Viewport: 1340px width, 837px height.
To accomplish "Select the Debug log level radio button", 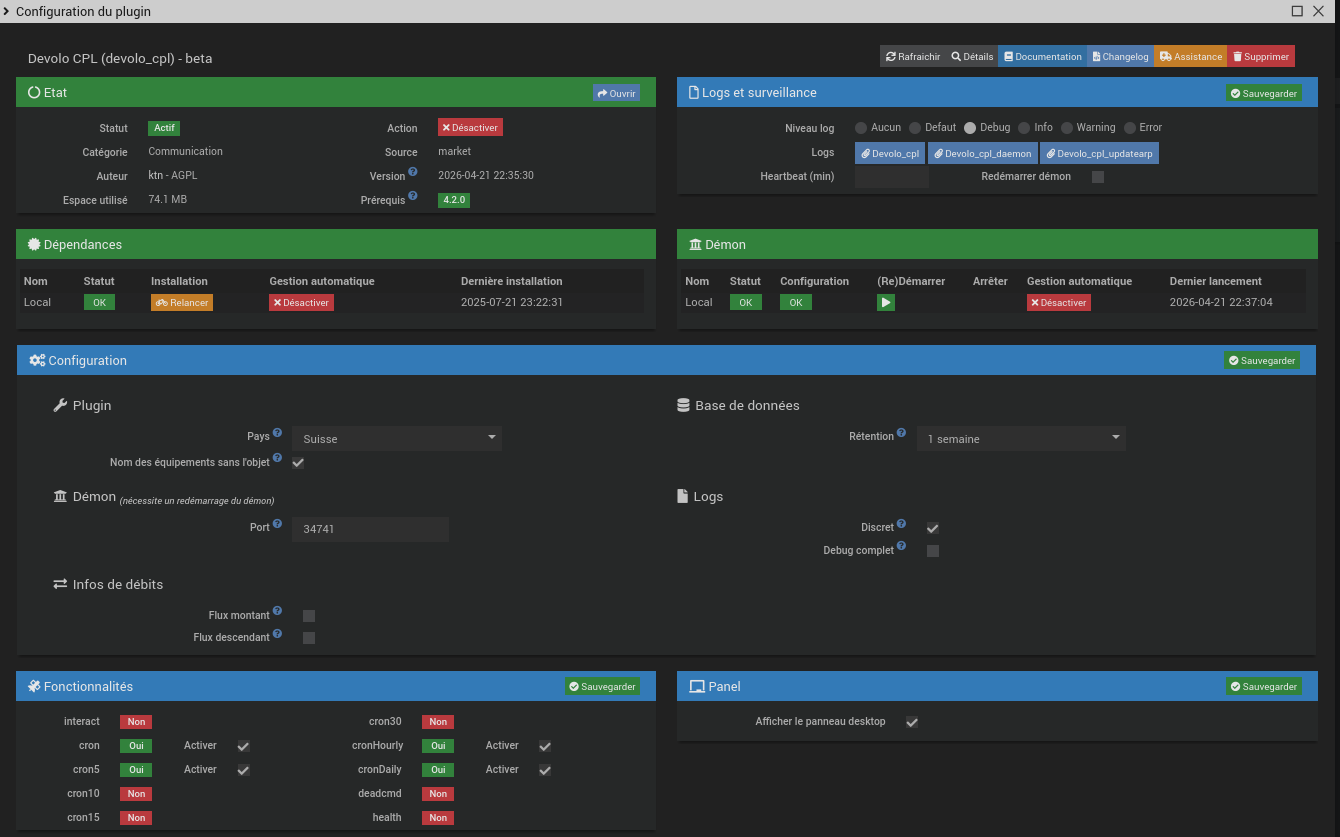I will [x=968, y=128].
